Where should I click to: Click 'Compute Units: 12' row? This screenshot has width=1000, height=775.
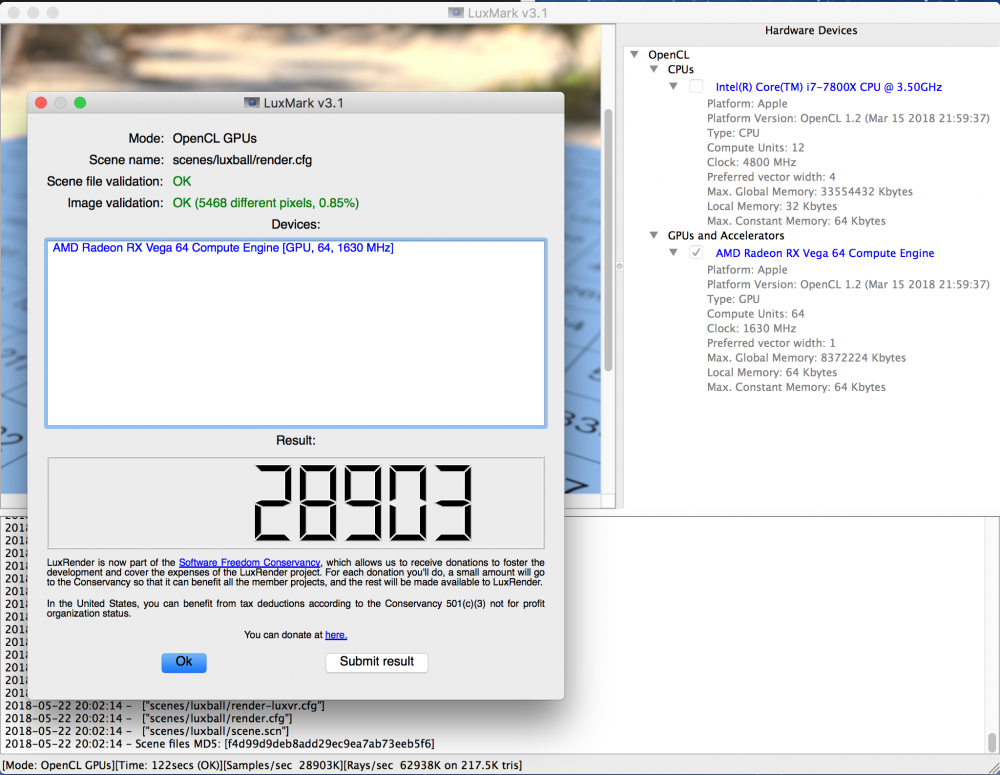point(756,147)
